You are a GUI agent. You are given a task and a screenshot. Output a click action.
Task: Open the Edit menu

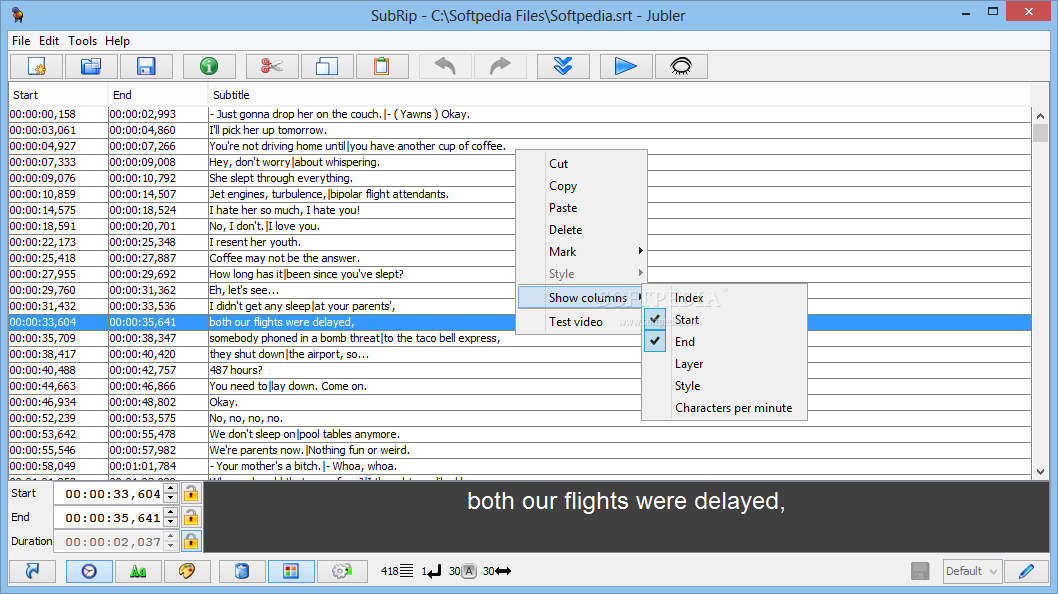[49, 40]
